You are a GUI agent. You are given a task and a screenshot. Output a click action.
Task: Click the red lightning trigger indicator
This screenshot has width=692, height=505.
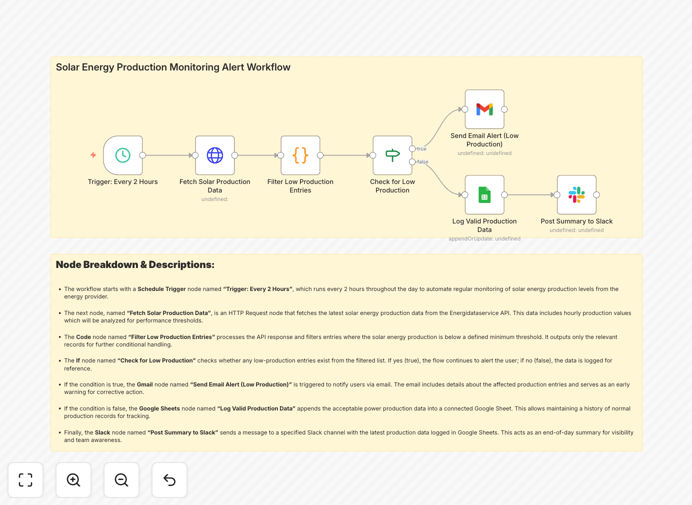[x=93, y=155]
